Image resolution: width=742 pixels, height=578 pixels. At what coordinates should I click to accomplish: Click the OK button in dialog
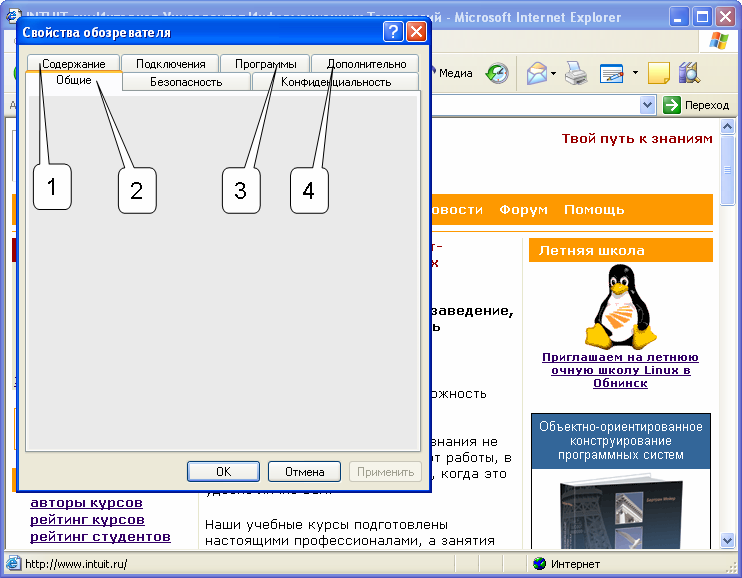coord(223,471)
